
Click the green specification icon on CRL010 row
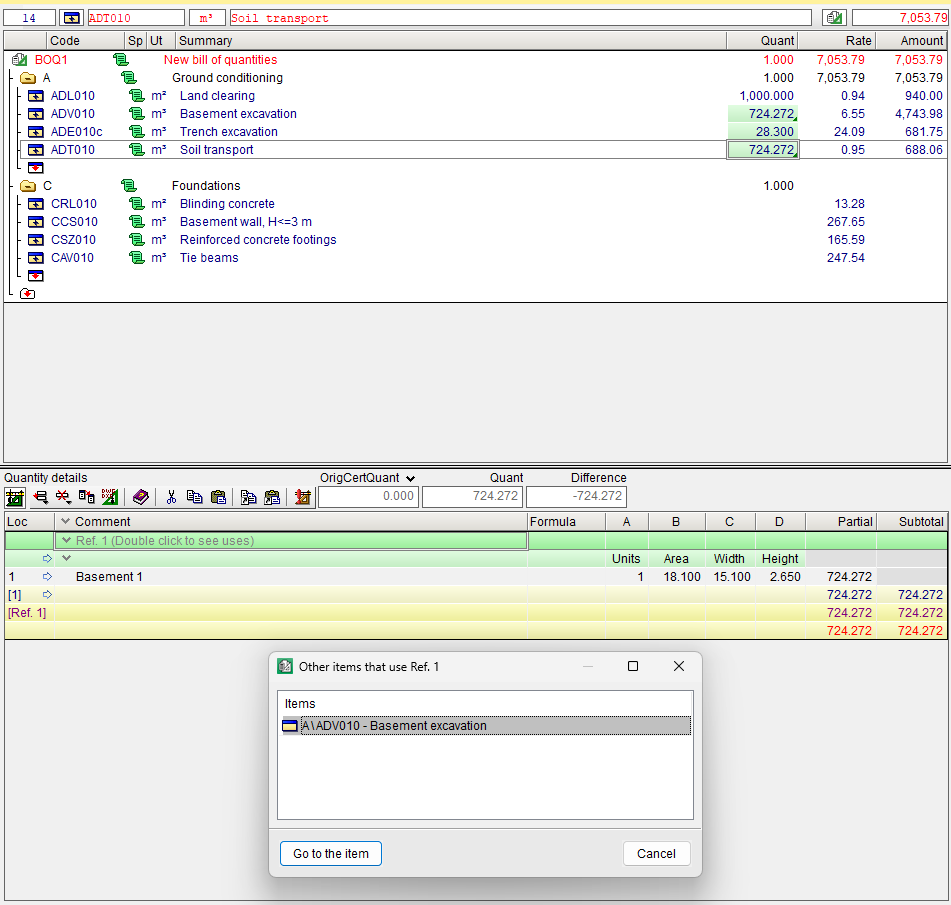136,204
